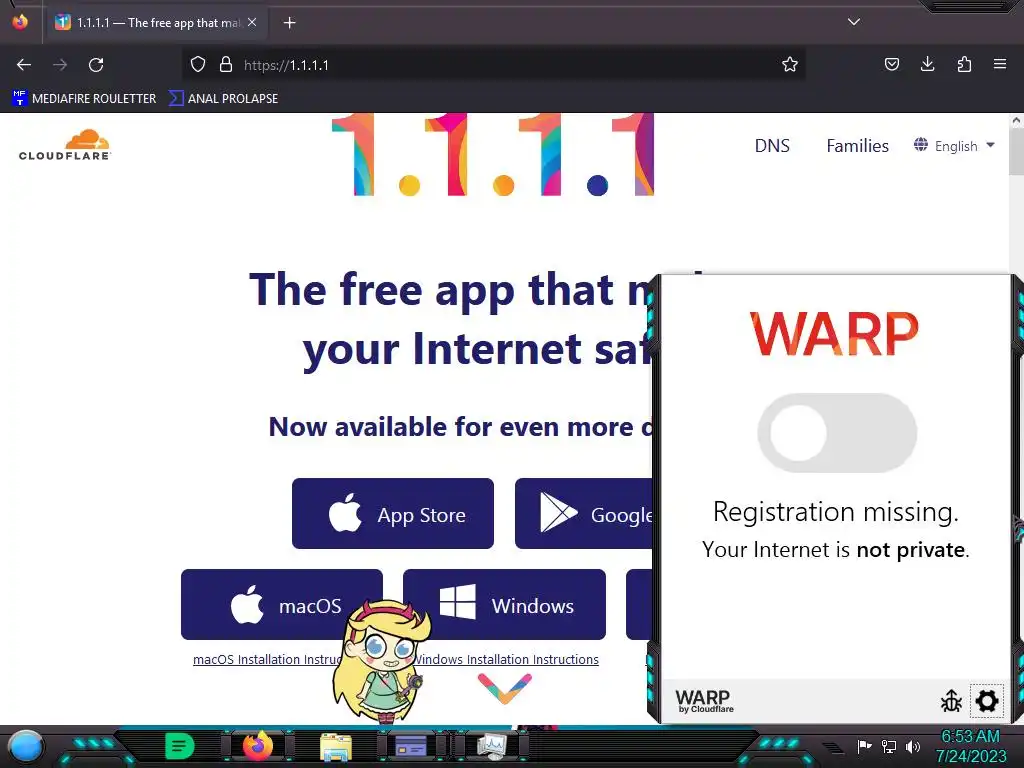The height and width of the screenshot is (768, 1024).
Task: Open the Firefox hamburger menu
Action: (x=999, y=65)
